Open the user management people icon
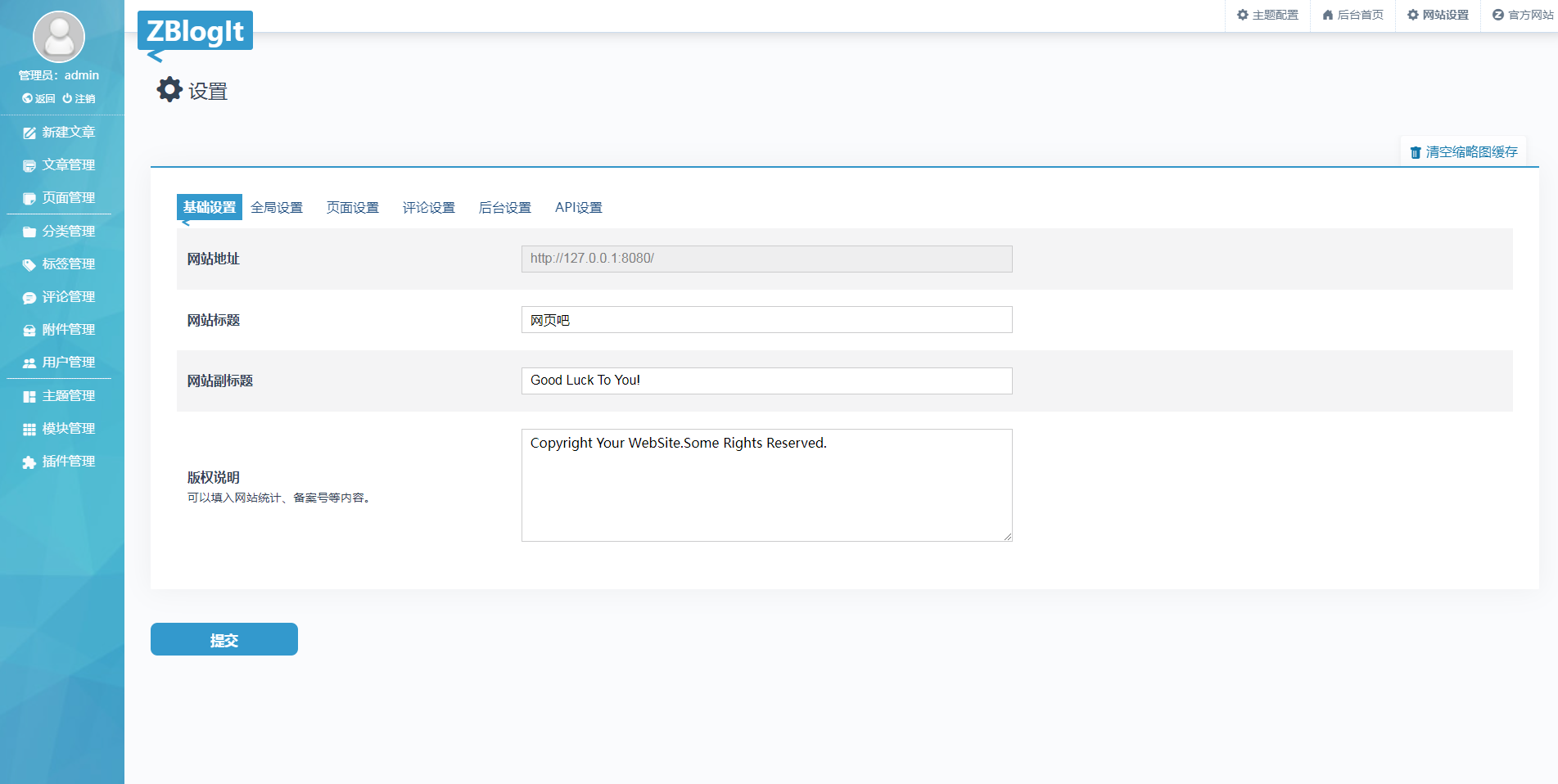 29,363
